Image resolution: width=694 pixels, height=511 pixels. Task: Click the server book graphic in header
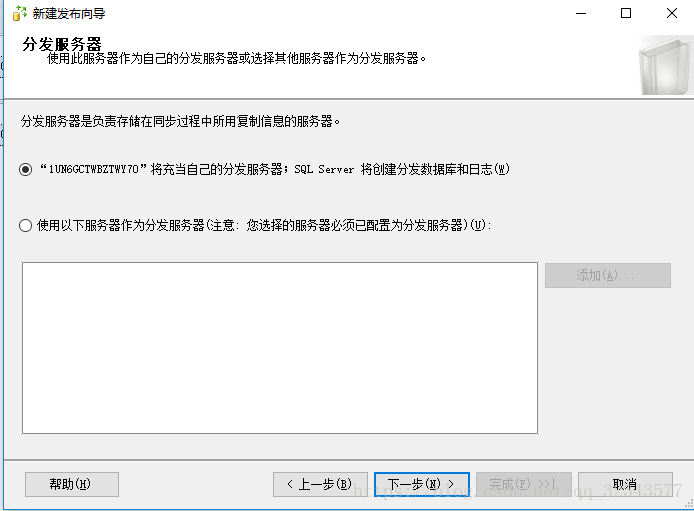point(665,65)
